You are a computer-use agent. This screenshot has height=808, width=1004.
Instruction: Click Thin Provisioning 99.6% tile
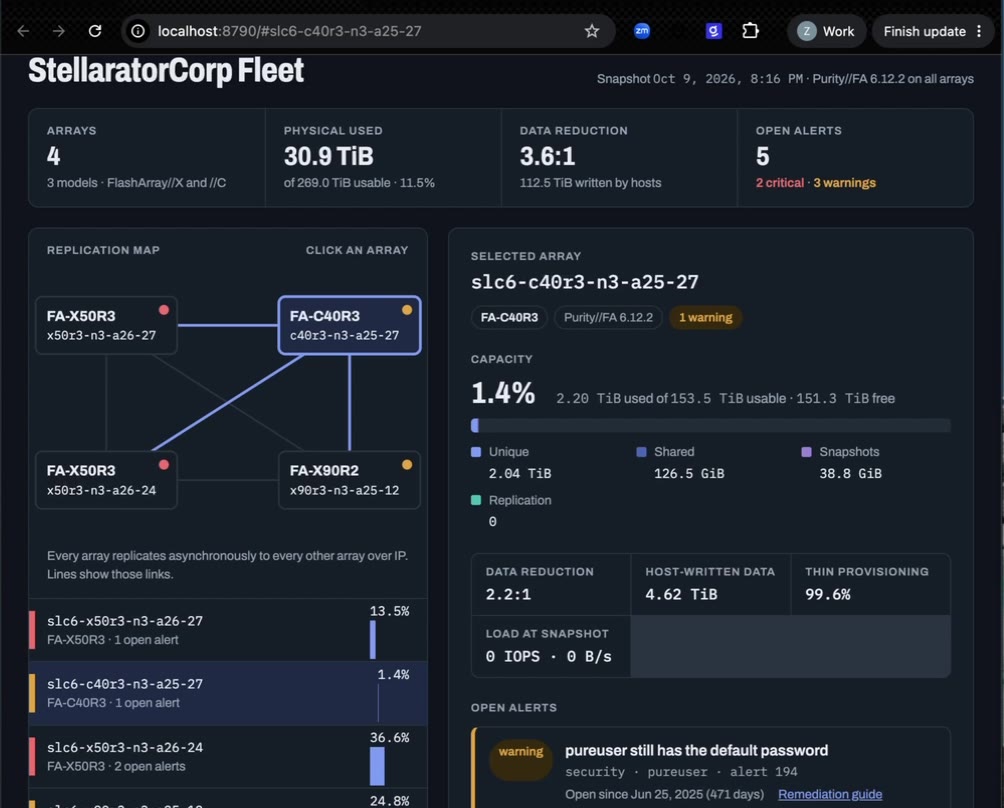tap(870, 585)
